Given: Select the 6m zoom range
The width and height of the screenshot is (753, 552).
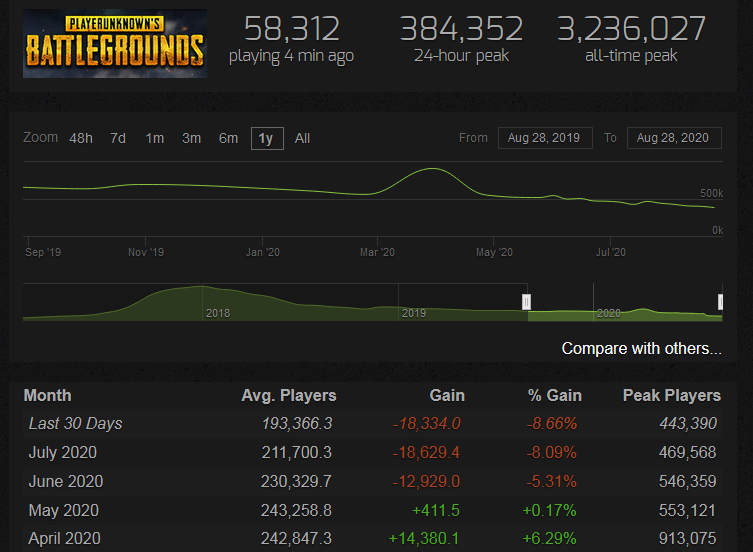Looking at the screenshot, I should point(228,138).
